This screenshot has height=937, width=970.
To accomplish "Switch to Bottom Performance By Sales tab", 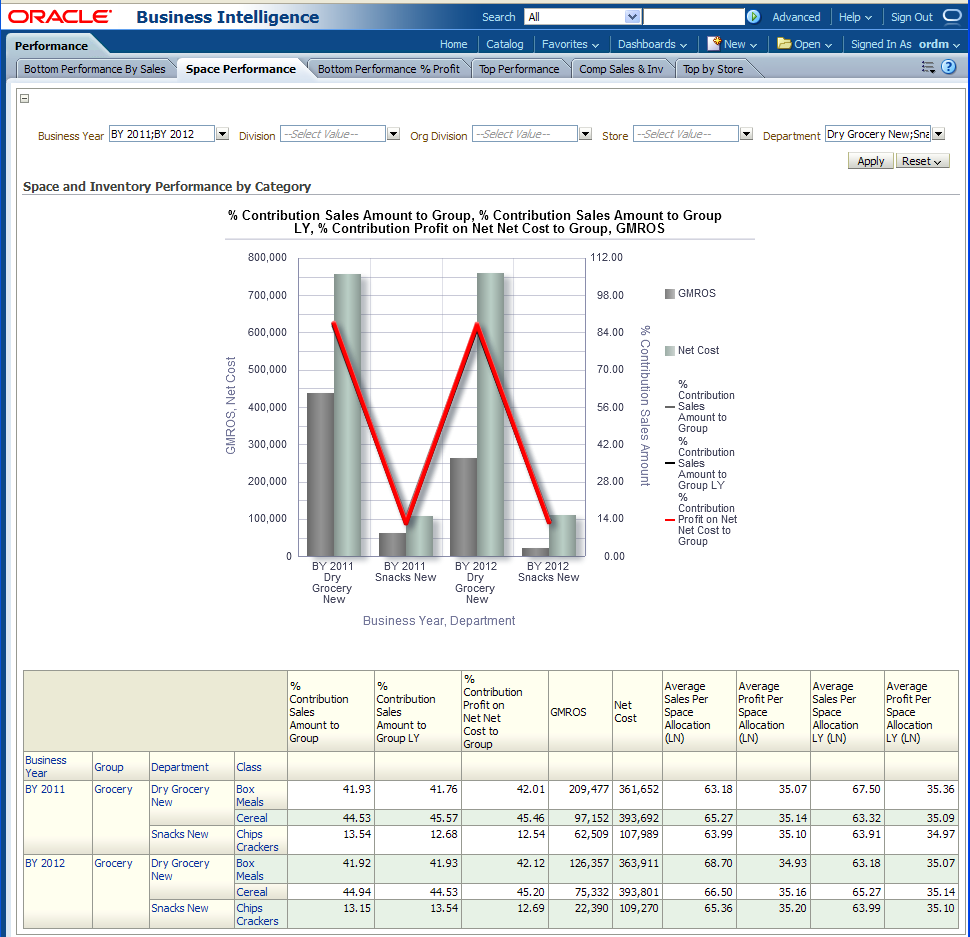I will 94,69.
